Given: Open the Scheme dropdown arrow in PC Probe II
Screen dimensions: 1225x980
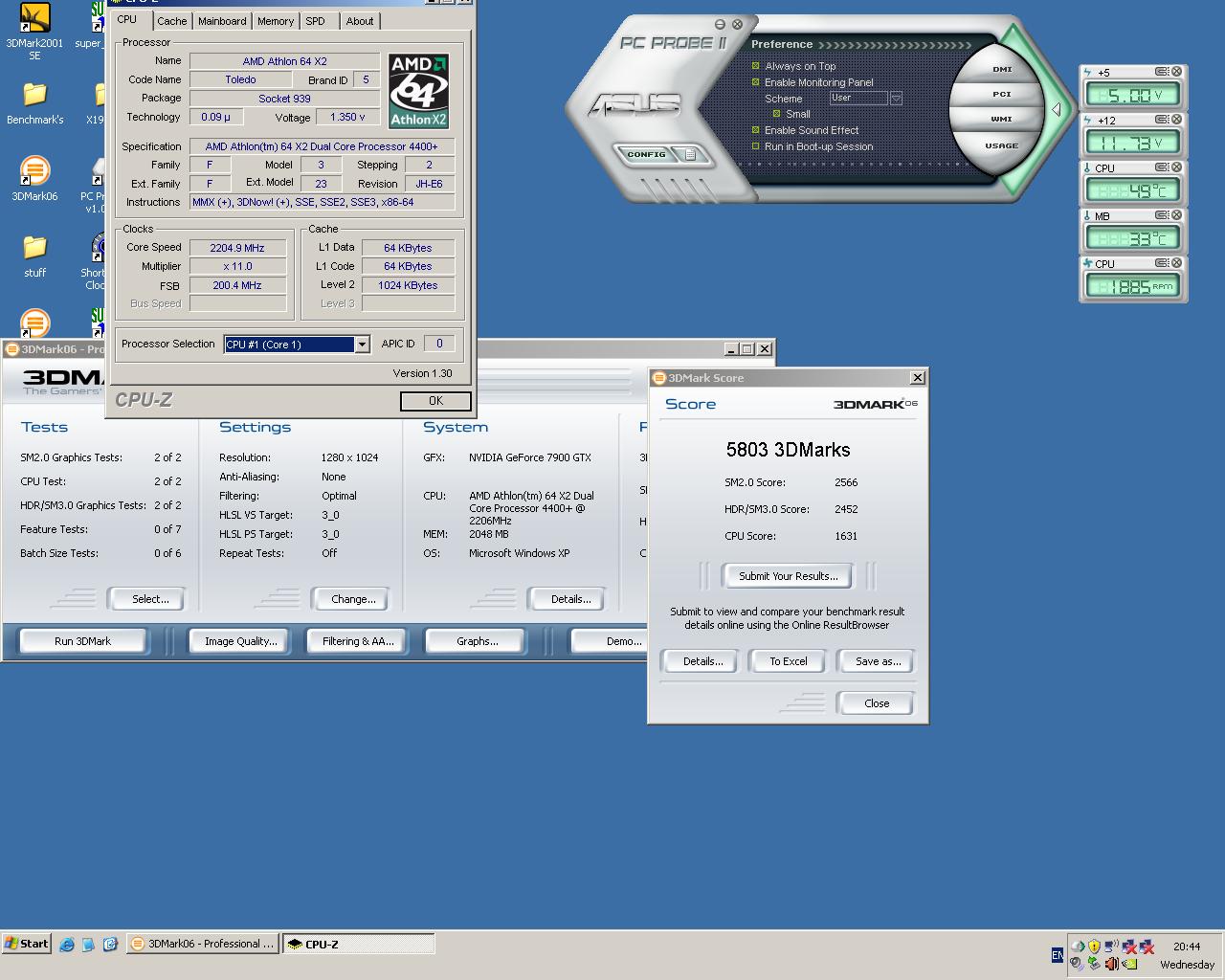Looking at the screenshot, I should click(896, 99).
